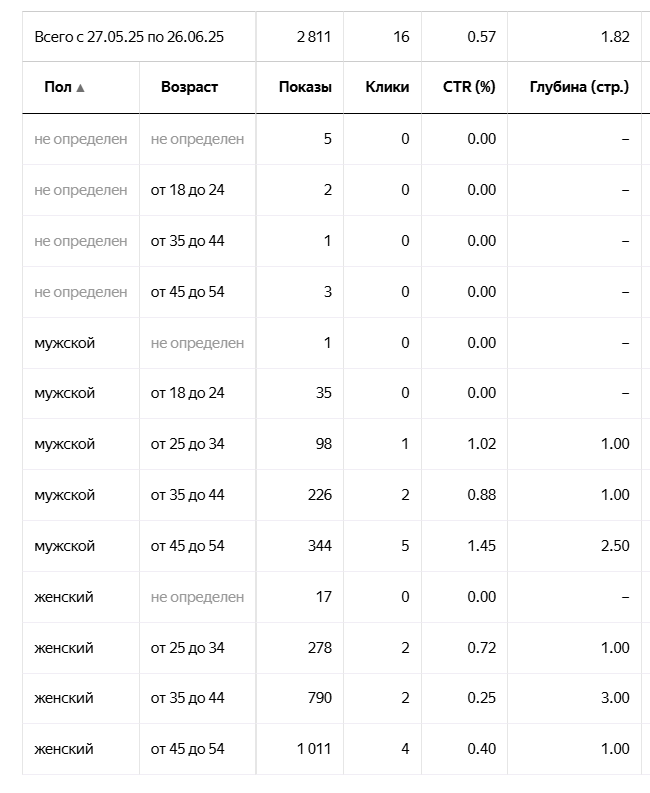Click the total impressions value 2 811
This screenshot has width=650, height=793.
[x=313, y=37]
